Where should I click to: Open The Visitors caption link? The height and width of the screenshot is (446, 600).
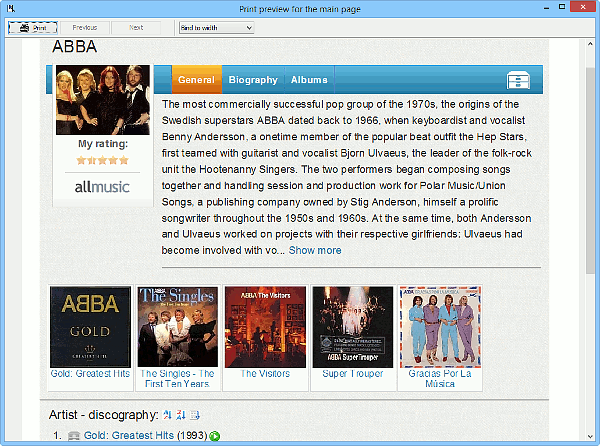point(265,373)
